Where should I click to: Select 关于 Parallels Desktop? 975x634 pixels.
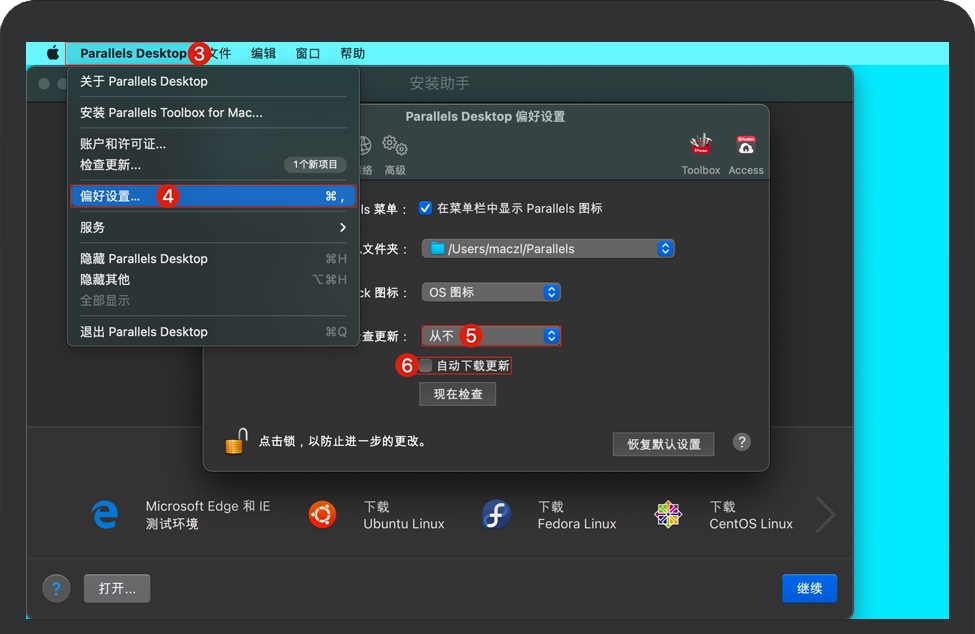pos(213,81)
